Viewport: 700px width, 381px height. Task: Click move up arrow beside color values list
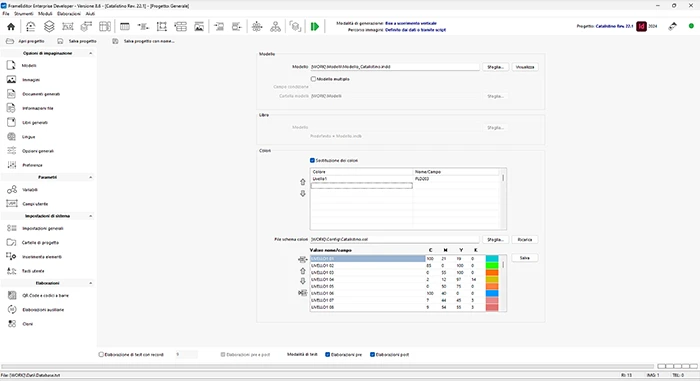[x=303, y=271]
